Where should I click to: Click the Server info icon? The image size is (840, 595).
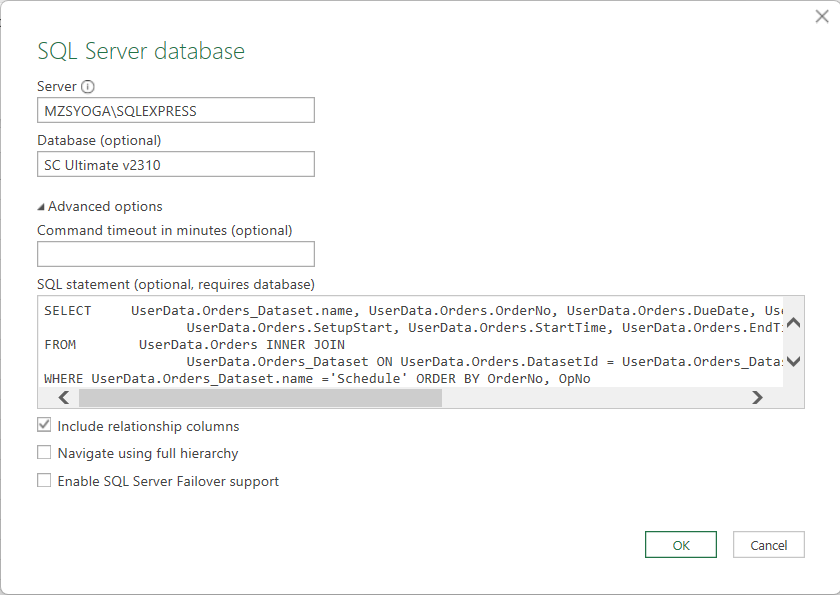pos(87,87)
